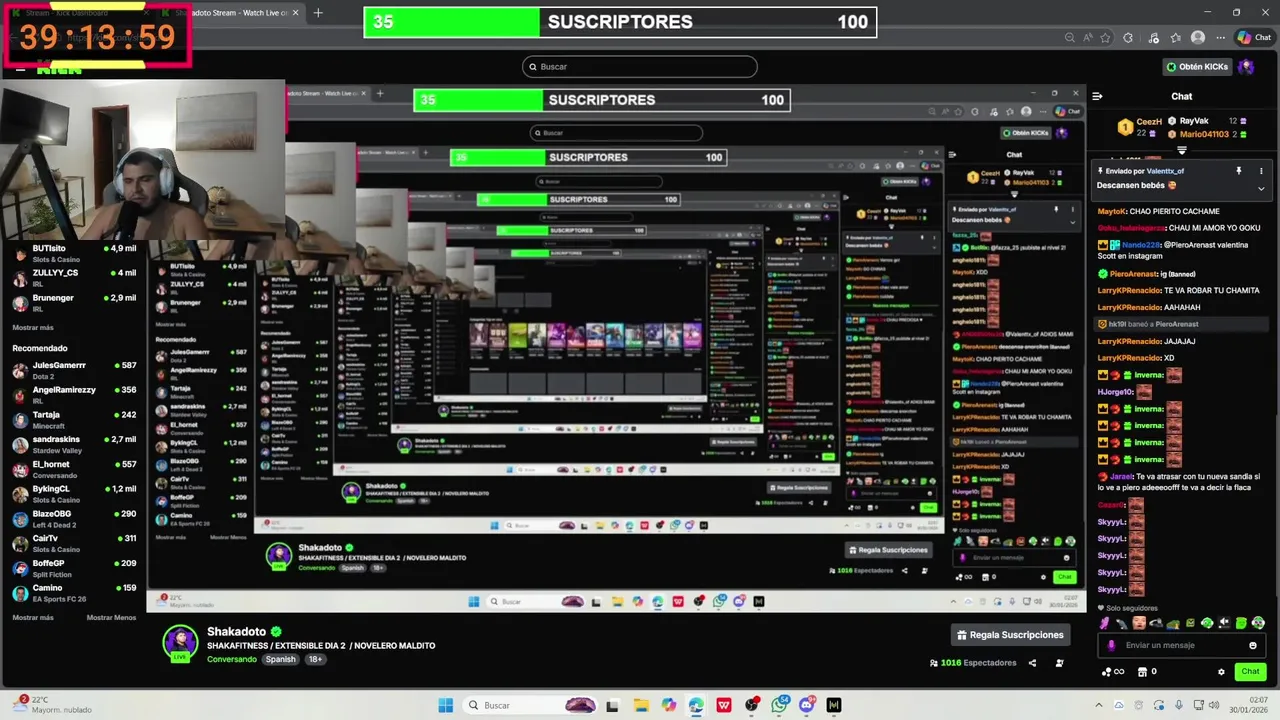Open the Conversando category link
Viewport: 1280px width, 720px height.
232,659
